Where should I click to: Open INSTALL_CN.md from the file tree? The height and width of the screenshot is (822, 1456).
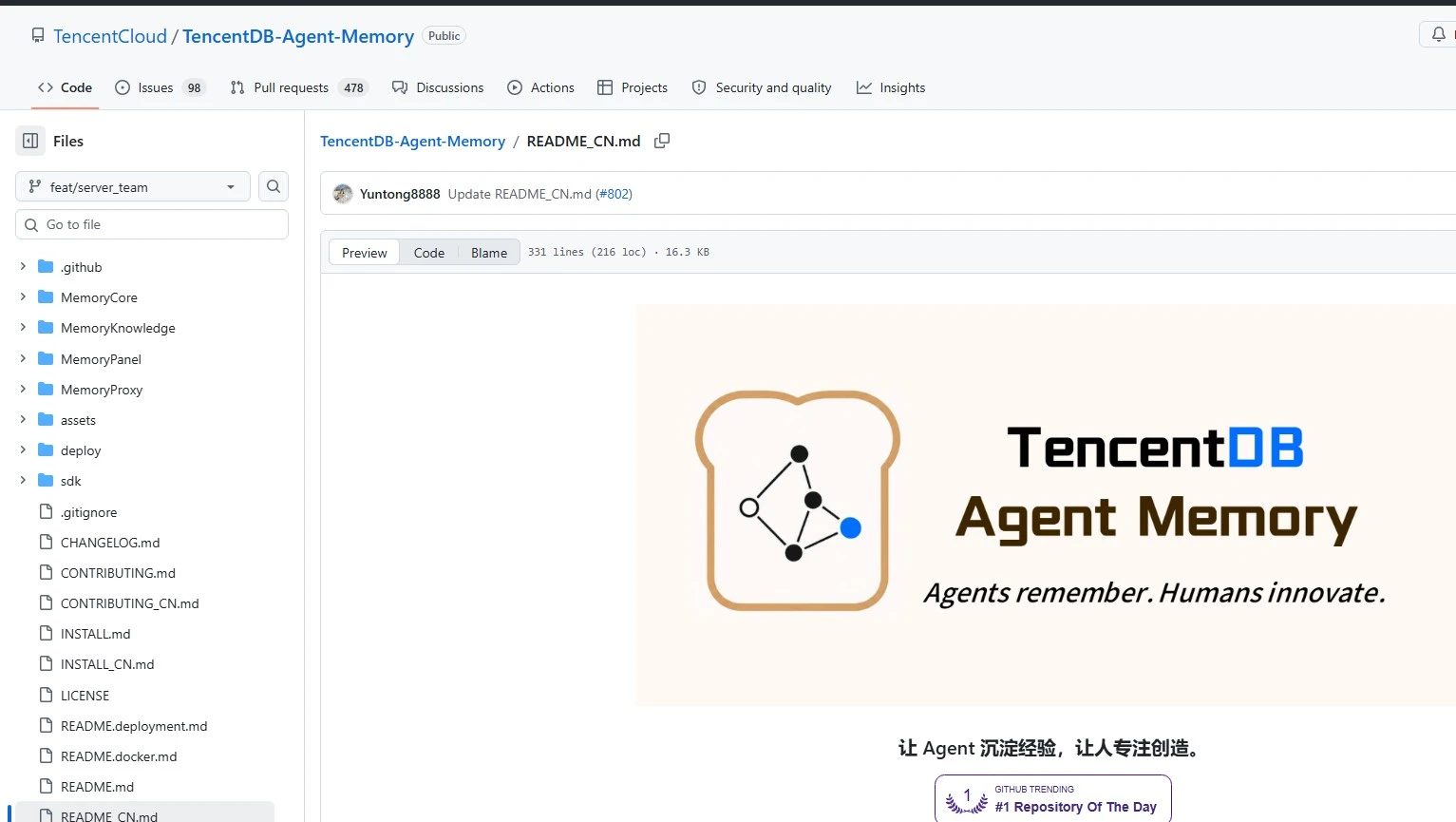point(107,664)
